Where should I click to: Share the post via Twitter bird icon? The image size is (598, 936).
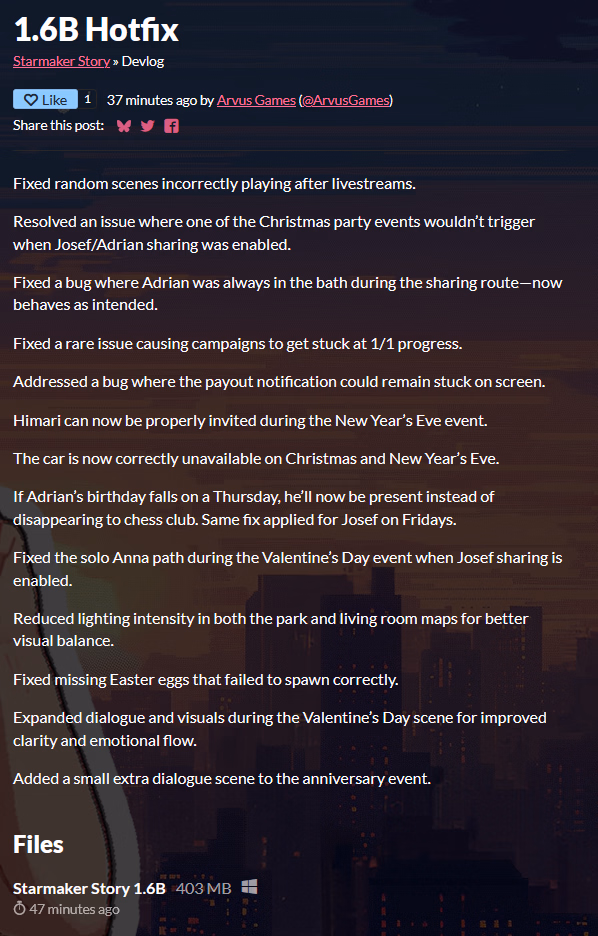coord(147,126)
